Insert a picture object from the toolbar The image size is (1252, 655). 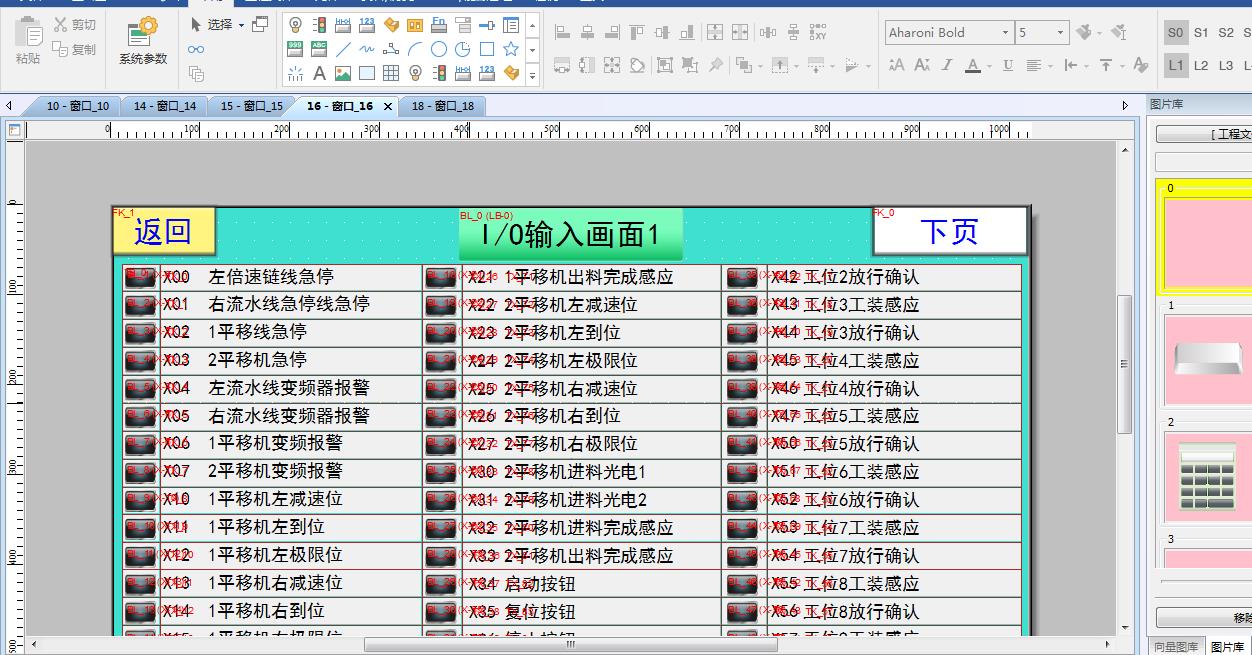pos(343,73)
